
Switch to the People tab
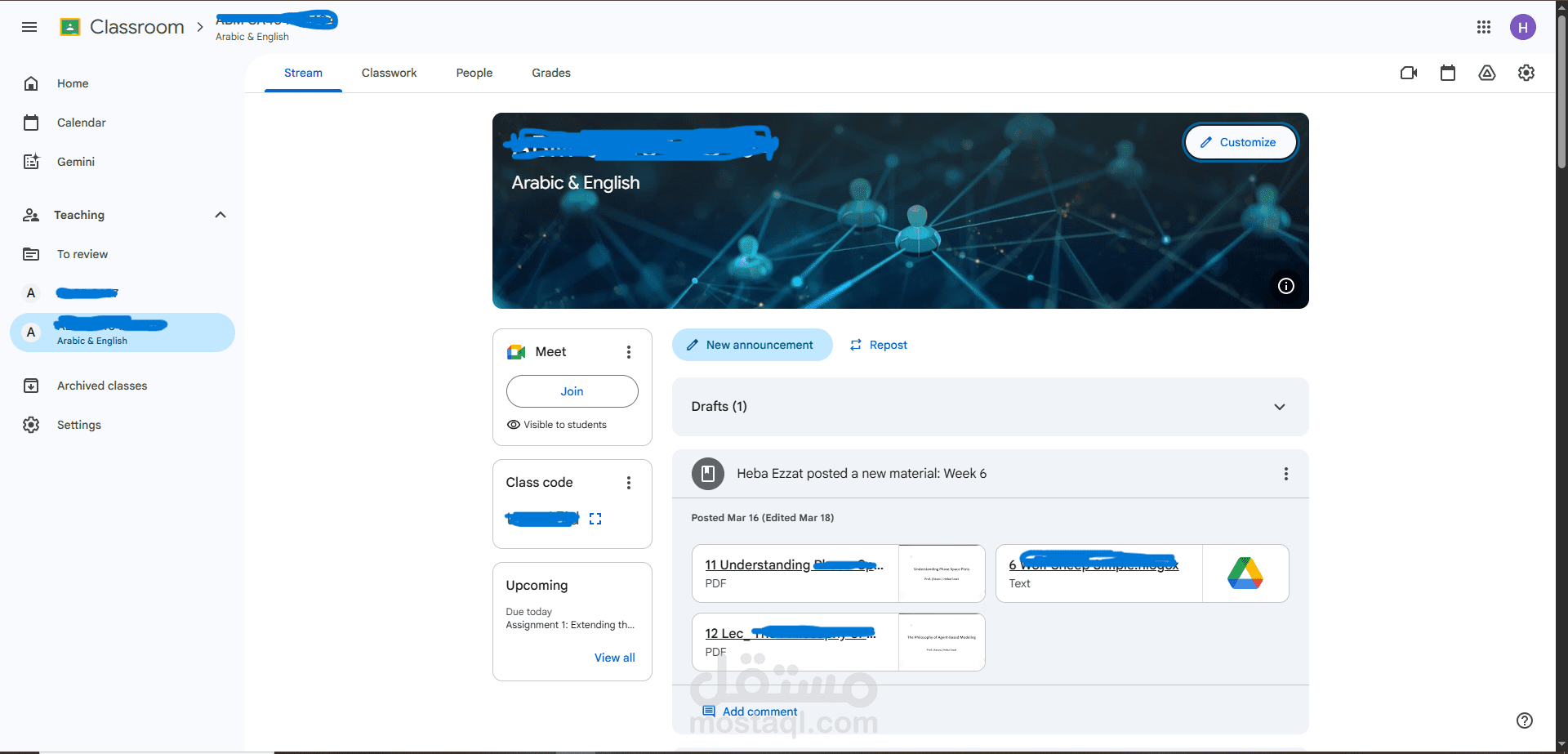[474, 73]
